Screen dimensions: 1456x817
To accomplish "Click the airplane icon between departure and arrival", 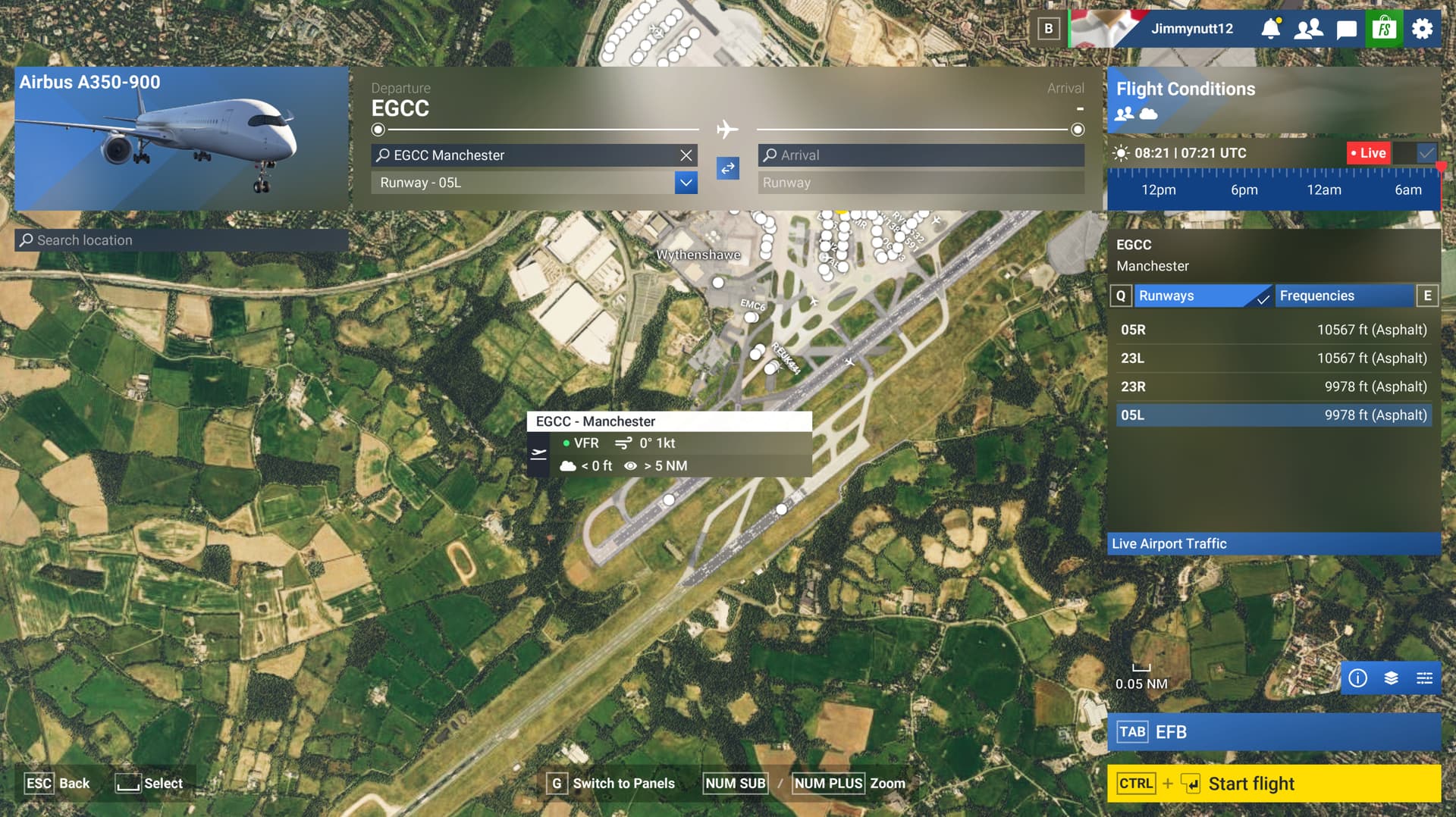I will point(727,130).
